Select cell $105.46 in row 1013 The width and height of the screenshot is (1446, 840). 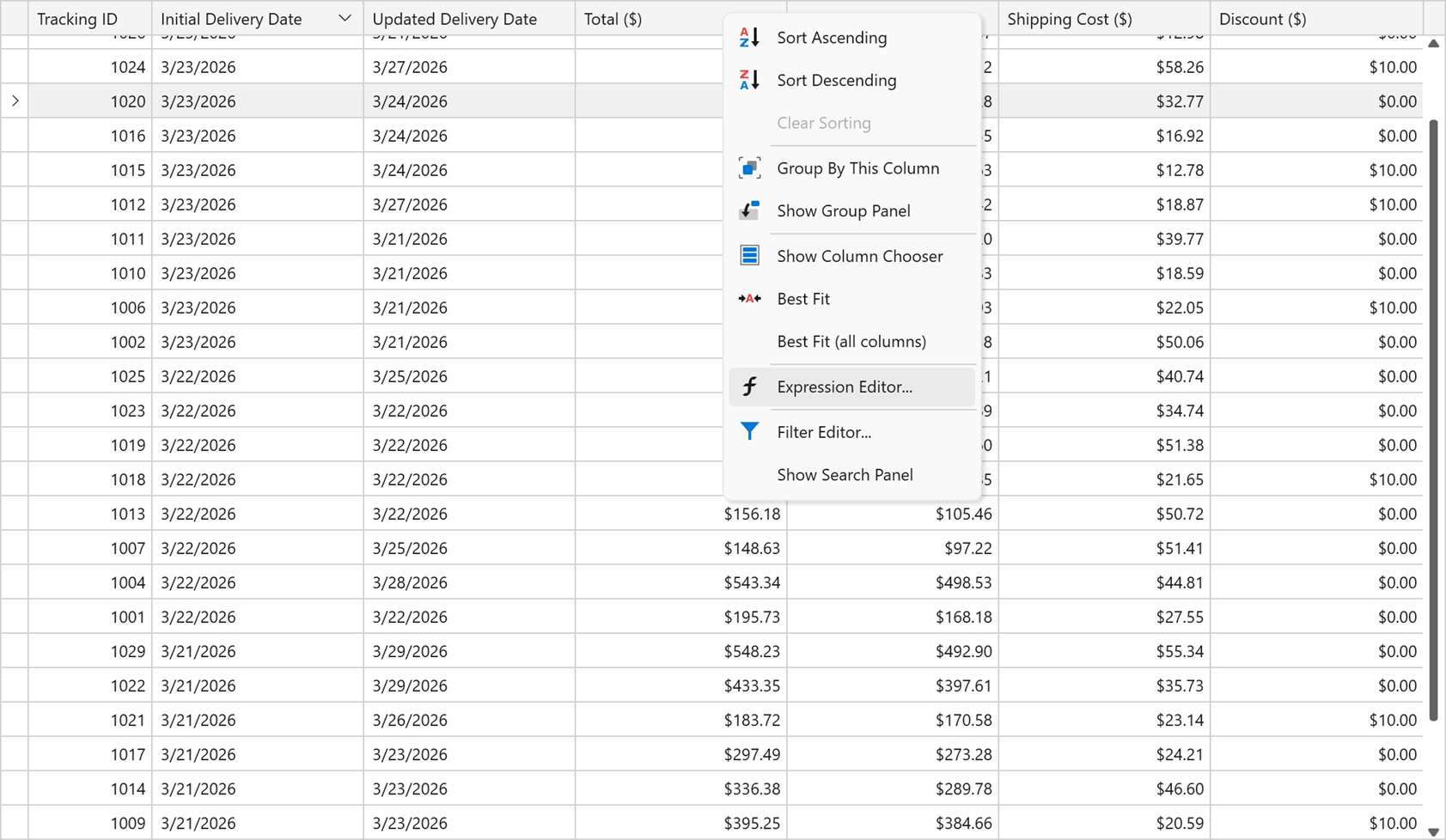tap(893, 514)
